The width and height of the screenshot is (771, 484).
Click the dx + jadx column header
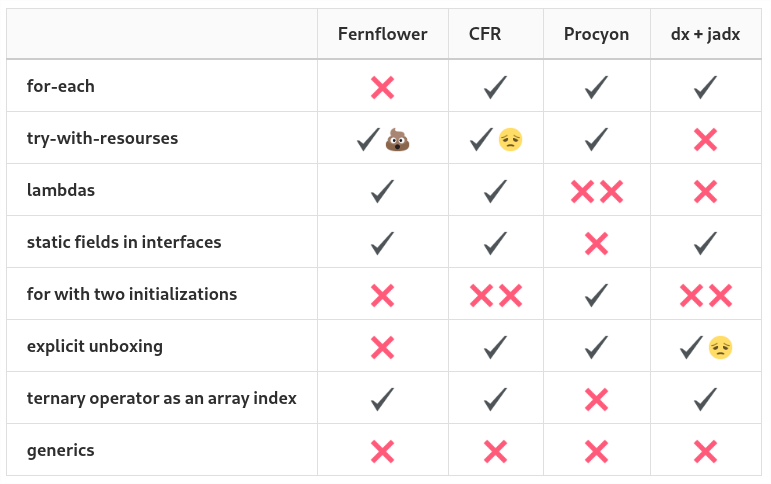tap(706, 34)
